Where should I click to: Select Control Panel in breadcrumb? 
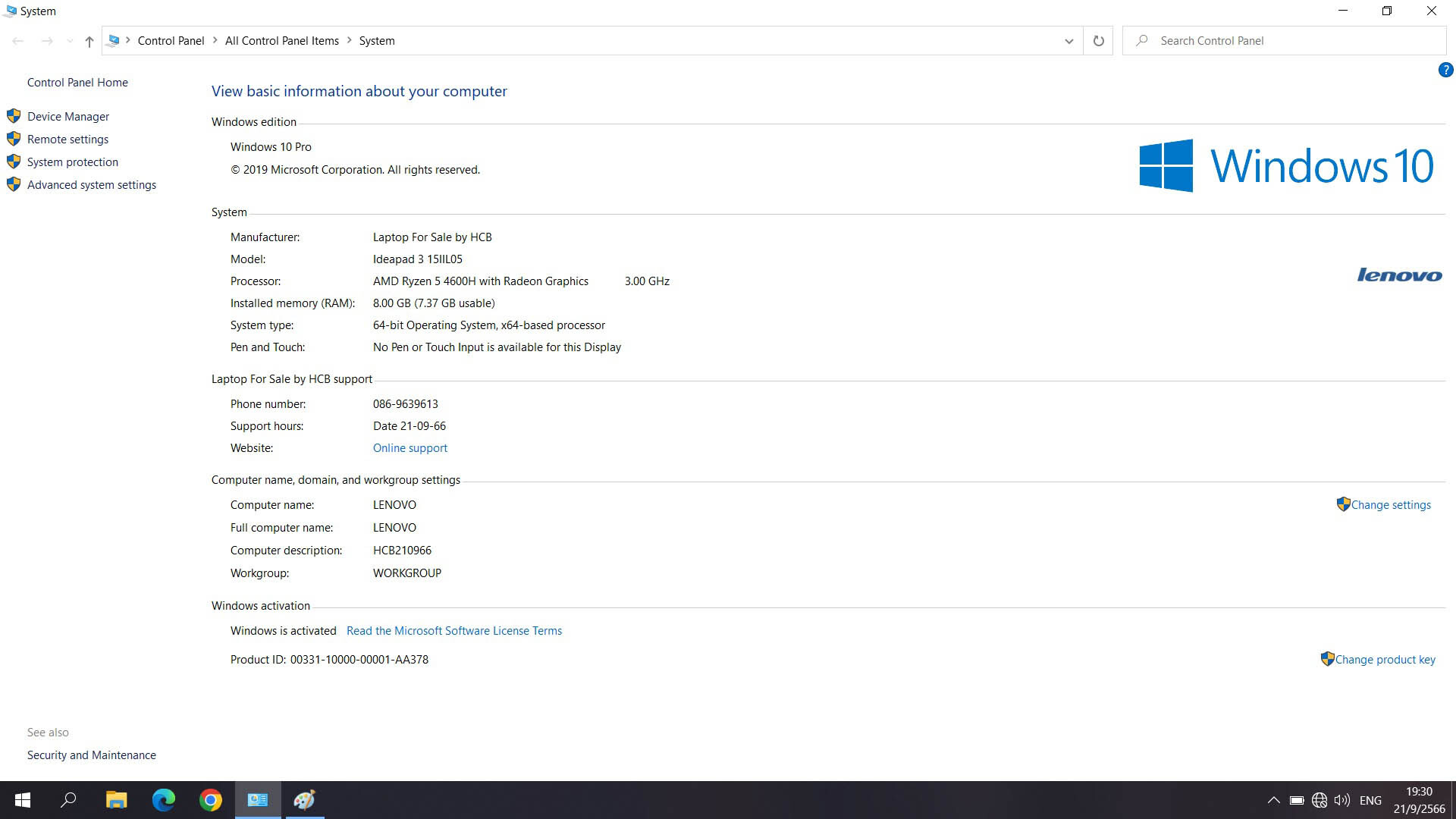pyautogui.click(x=171, y=41)
